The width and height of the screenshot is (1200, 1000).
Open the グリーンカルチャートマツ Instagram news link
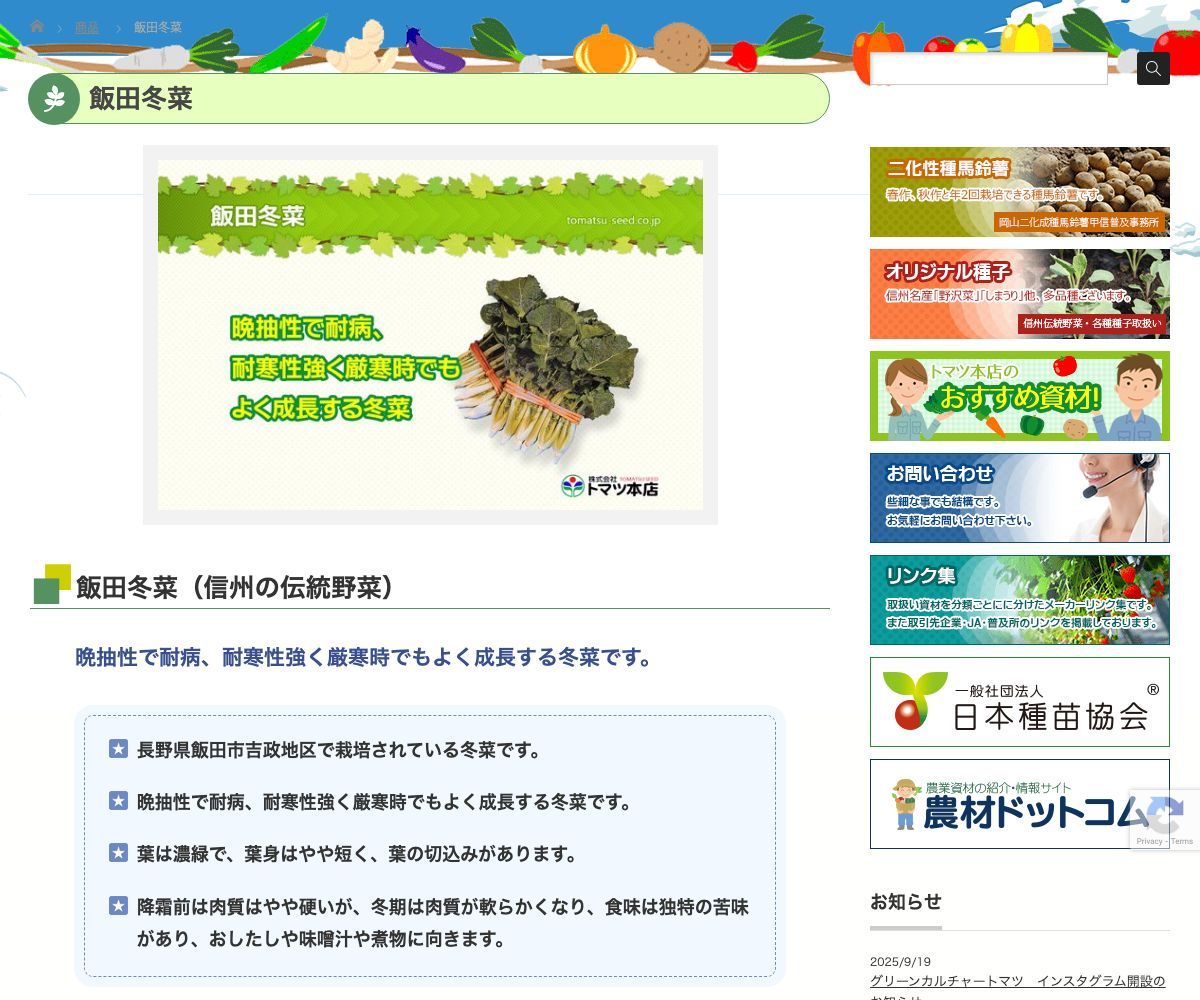tap(1017, 981)
